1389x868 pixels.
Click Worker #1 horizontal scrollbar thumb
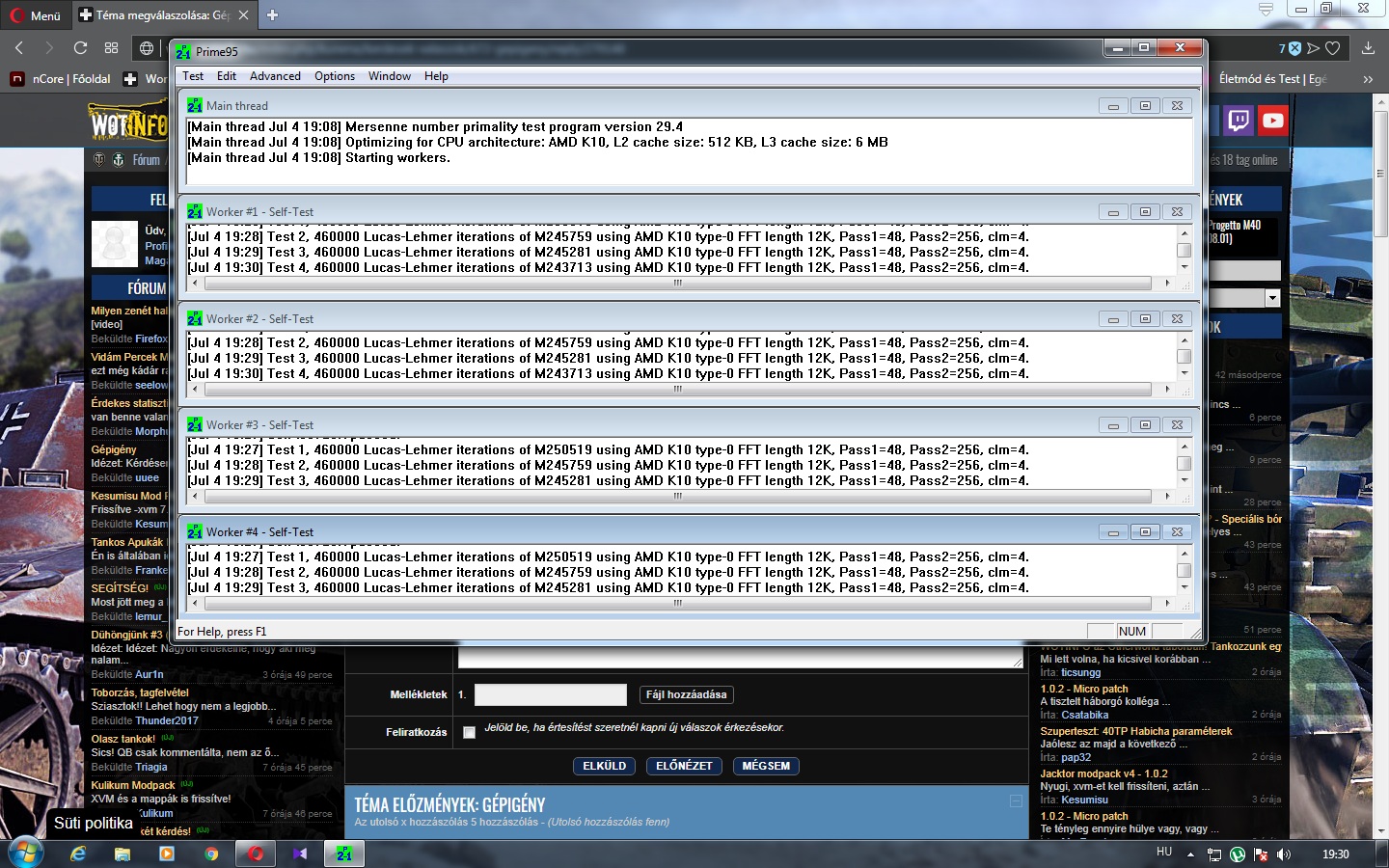677,283
